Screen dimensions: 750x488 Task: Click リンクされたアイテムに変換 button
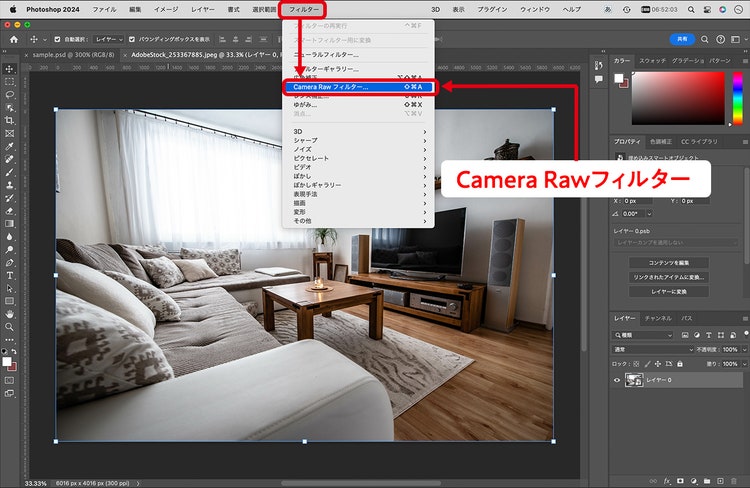669,277
